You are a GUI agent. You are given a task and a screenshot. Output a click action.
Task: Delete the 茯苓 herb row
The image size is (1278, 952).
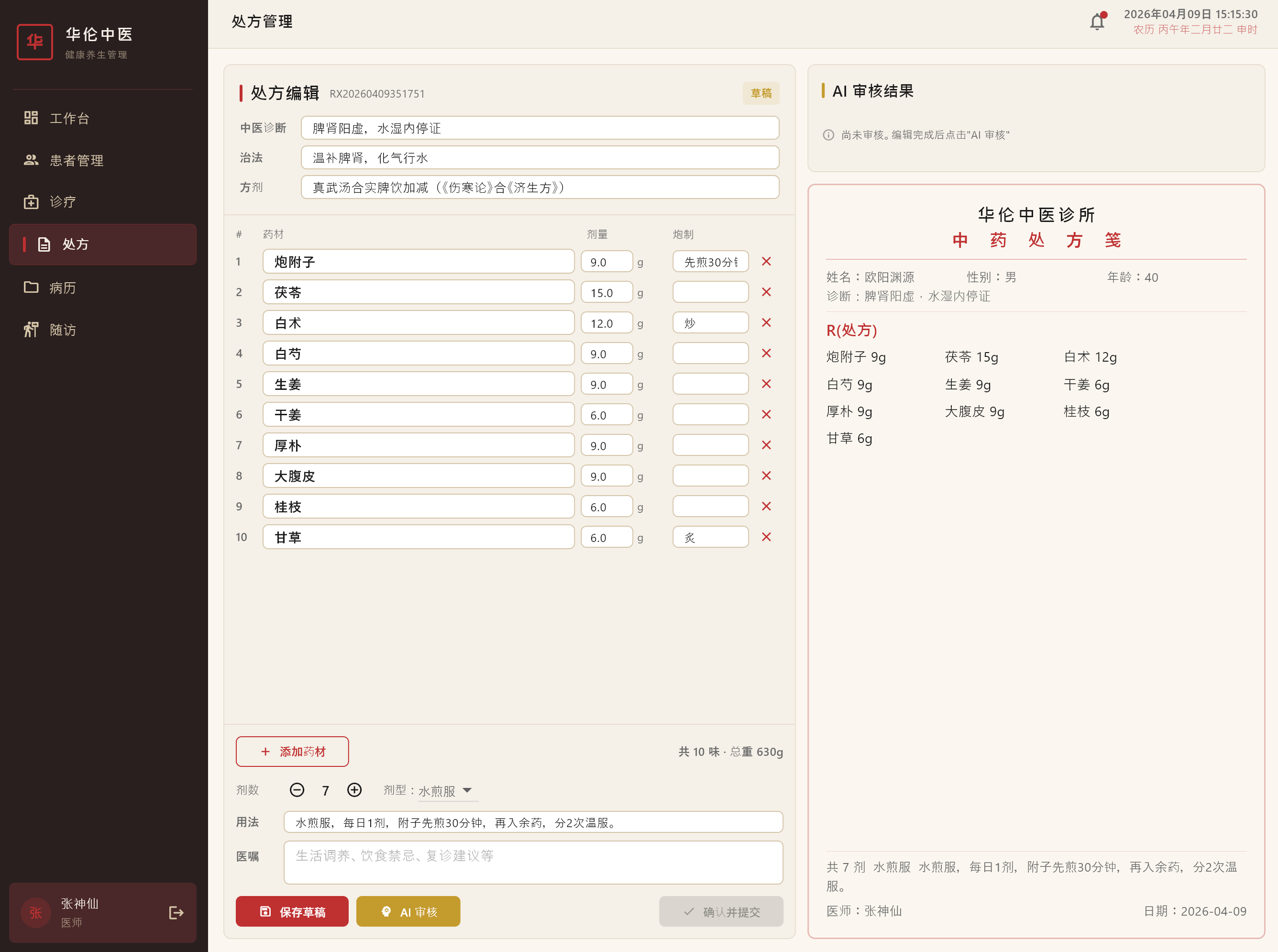click(766, 292)
